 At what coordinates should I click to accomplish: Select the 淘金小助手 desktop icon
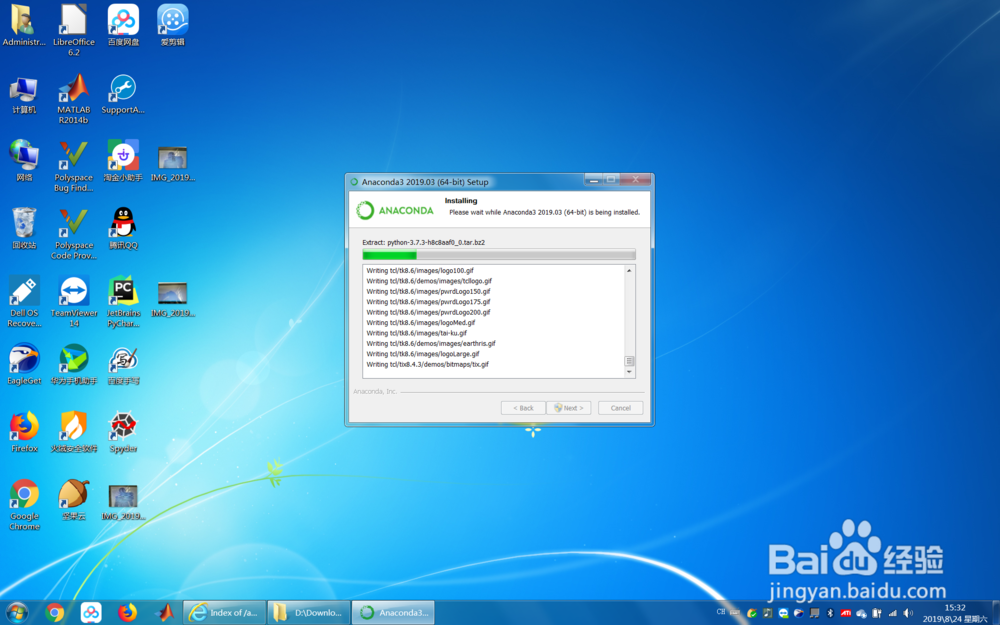pos(123,161)
